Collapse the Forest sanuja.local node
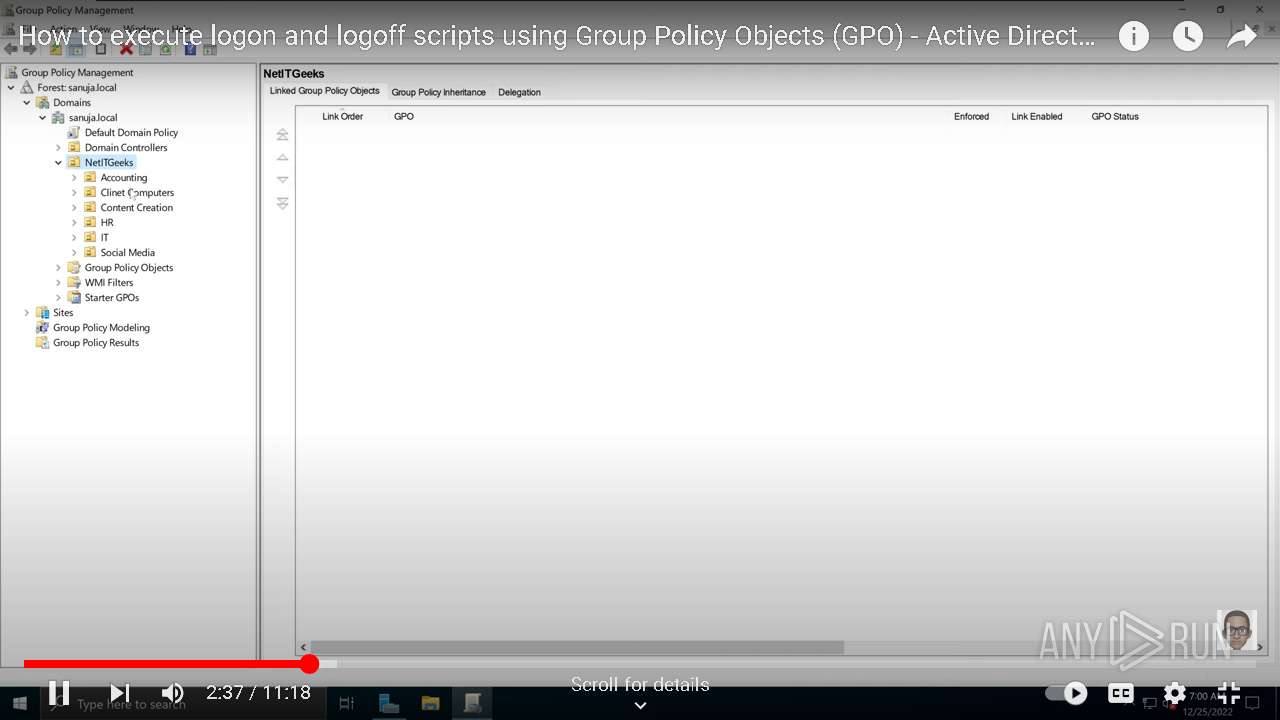 click(x=11, y=88)
